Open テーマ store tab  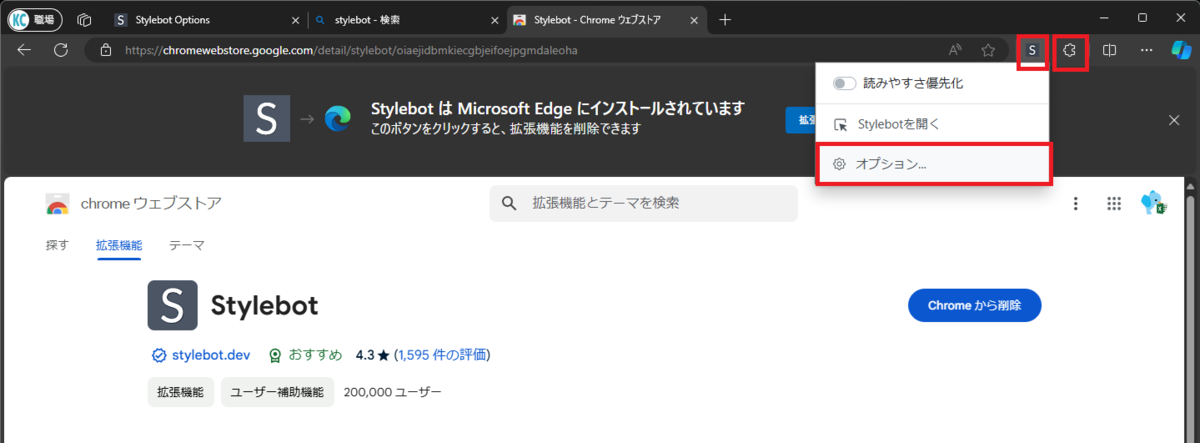(x=186, y=245)
